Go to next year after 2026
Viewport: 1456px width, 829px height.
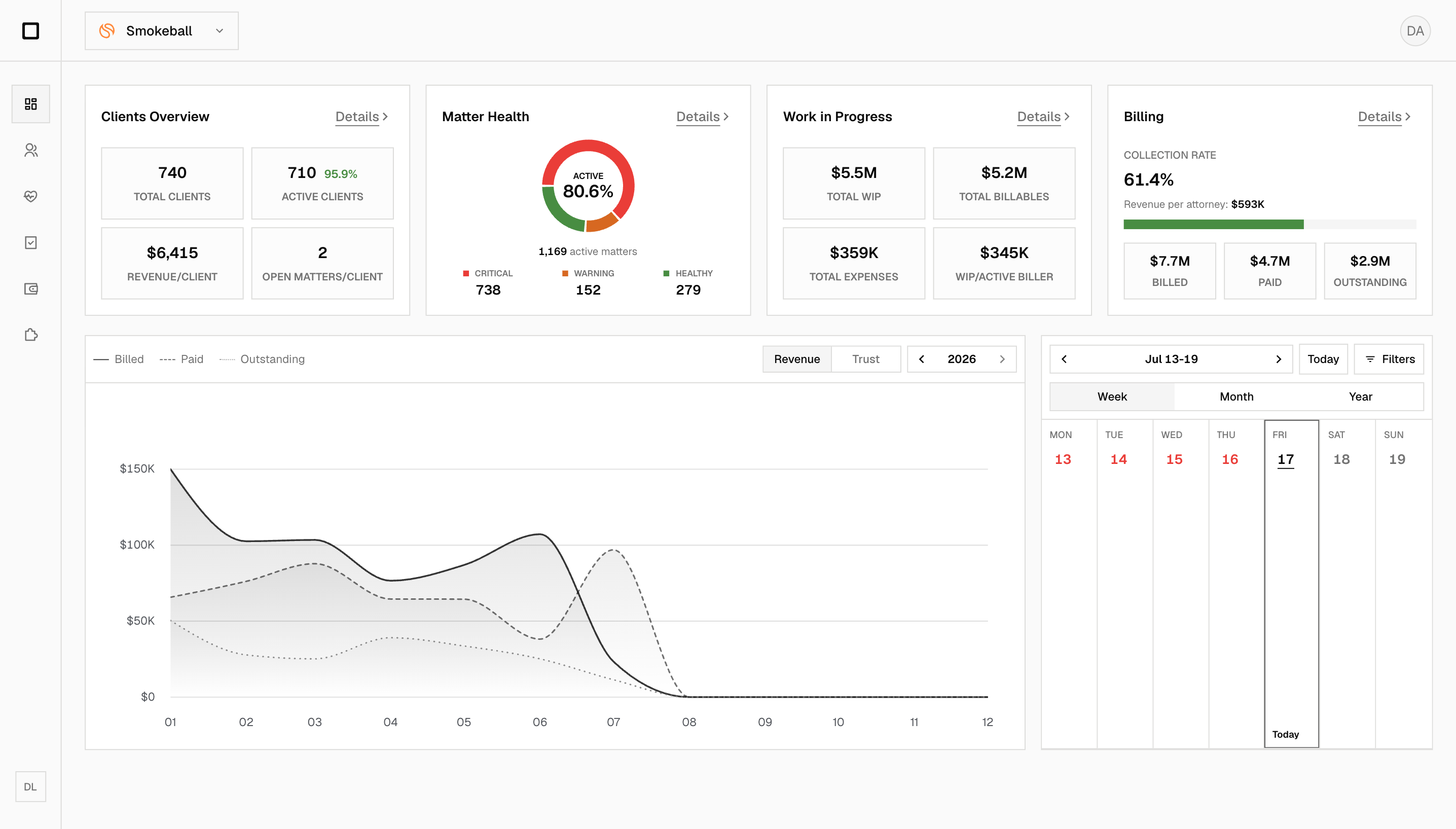point(1002,358)
